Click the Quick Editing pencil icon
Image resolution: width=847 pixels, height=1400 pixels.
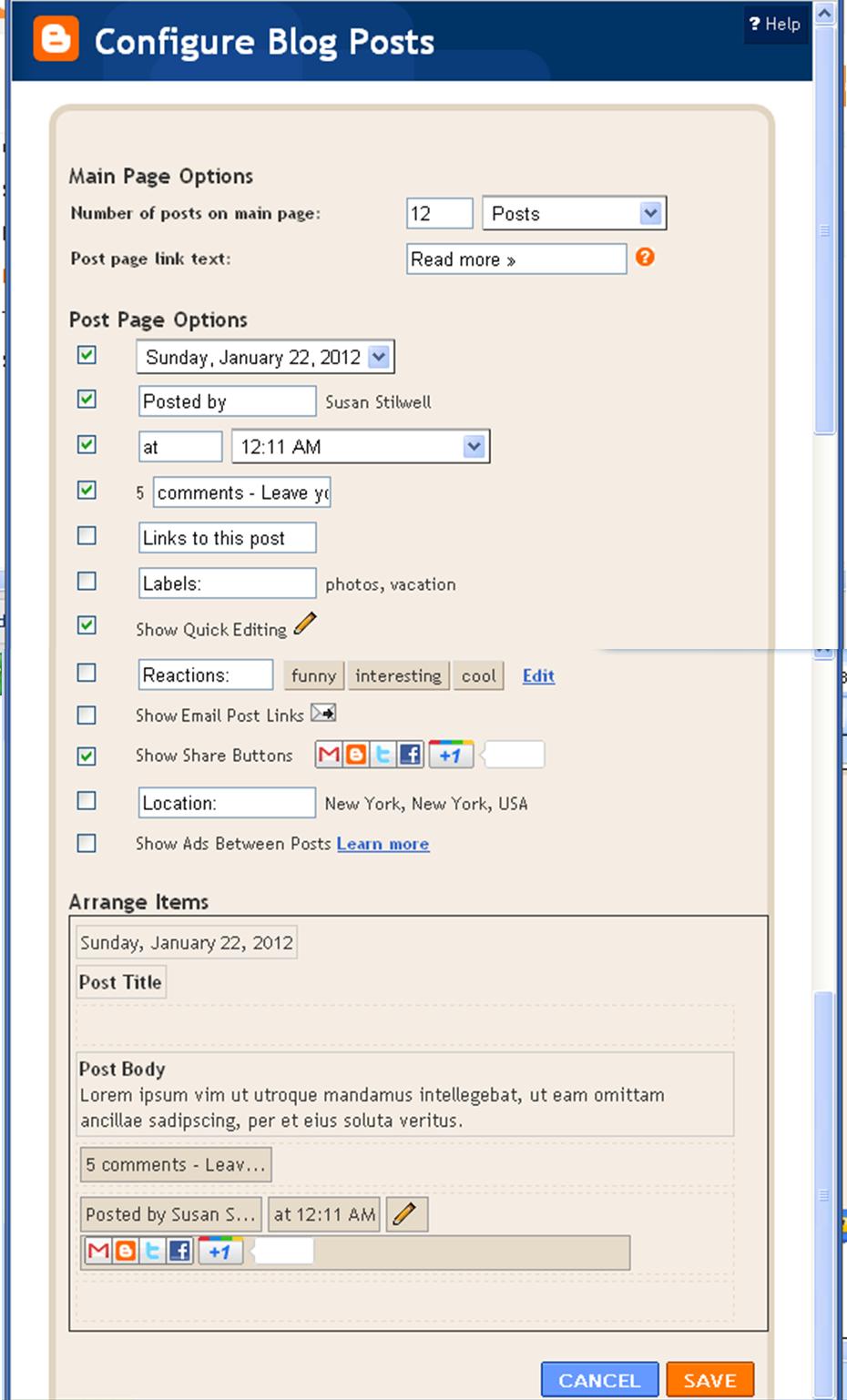coord(307,624)
